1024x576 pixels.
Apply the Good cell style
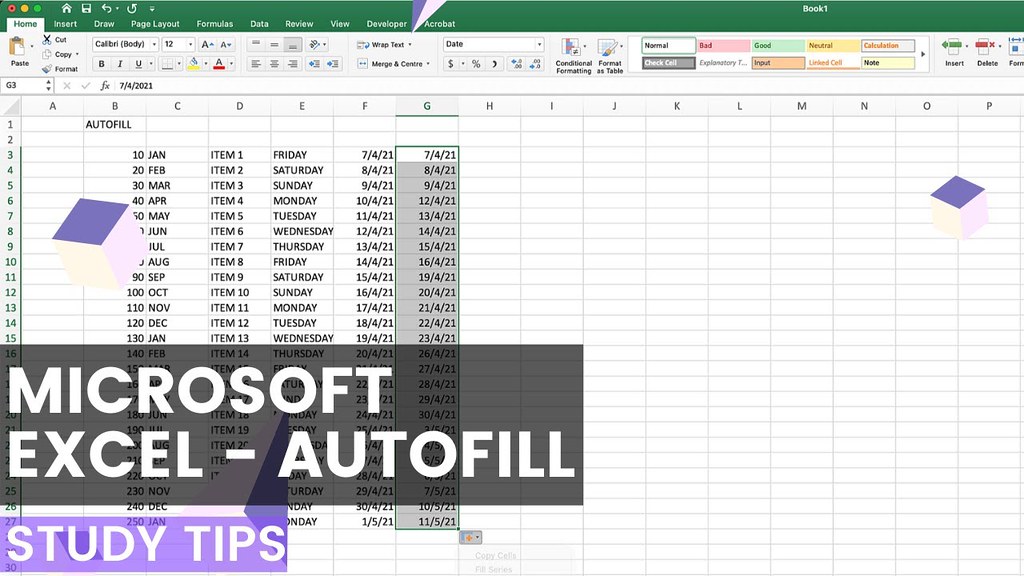[x=778, y=46]
